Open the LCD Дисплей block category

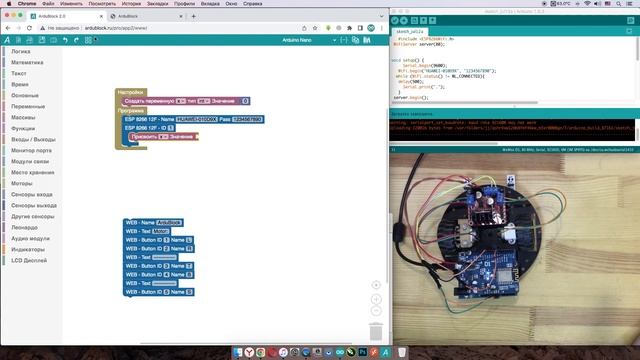pos(29,261)
